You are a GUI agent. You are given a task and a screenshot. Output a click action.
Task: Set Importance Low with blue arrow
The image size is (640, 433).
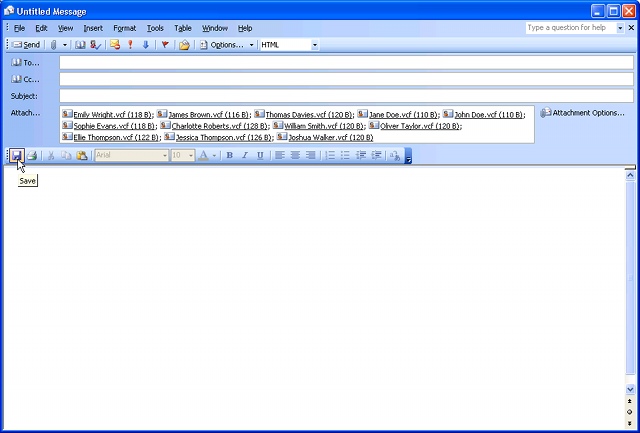coord(146,45)
